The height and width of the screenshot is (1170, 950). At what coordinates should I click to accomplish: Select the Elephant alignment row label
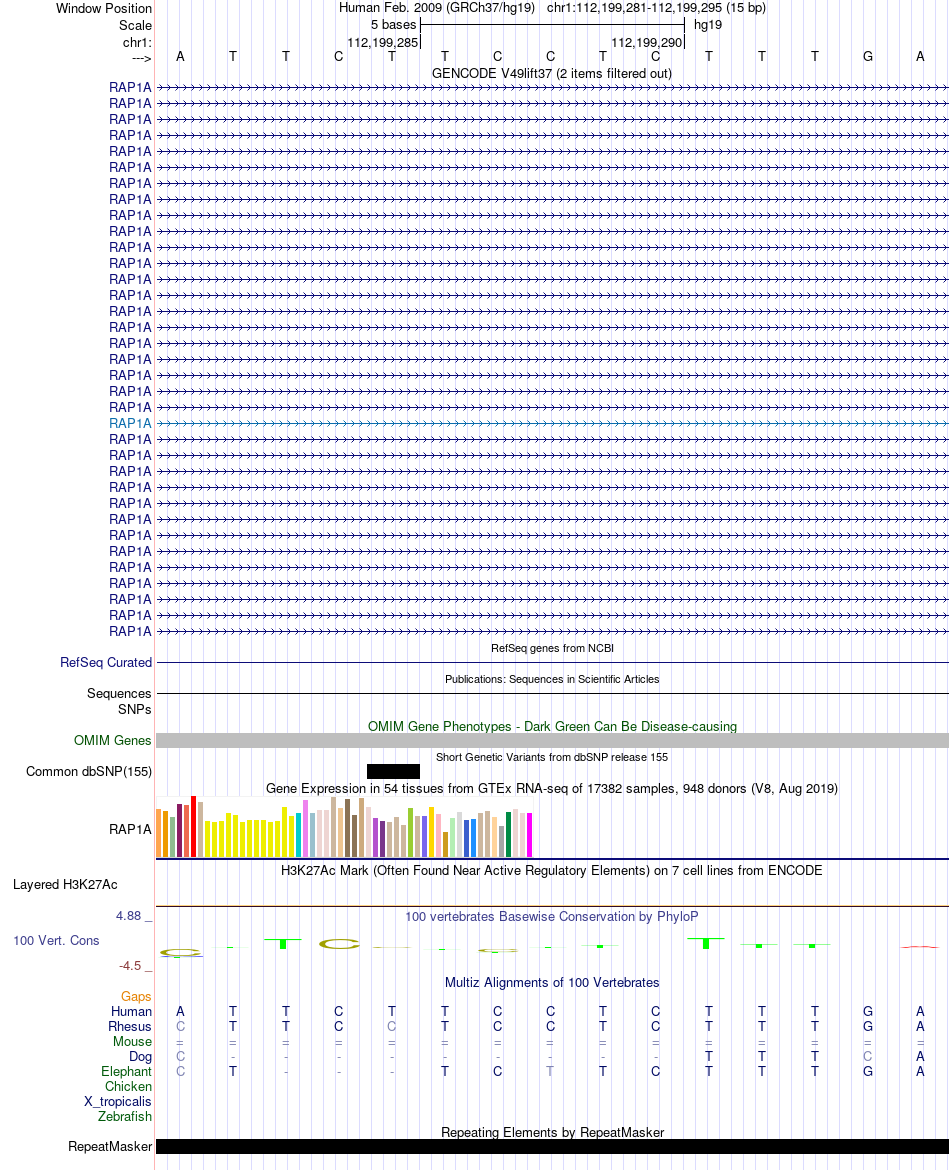pos(126,1072)
